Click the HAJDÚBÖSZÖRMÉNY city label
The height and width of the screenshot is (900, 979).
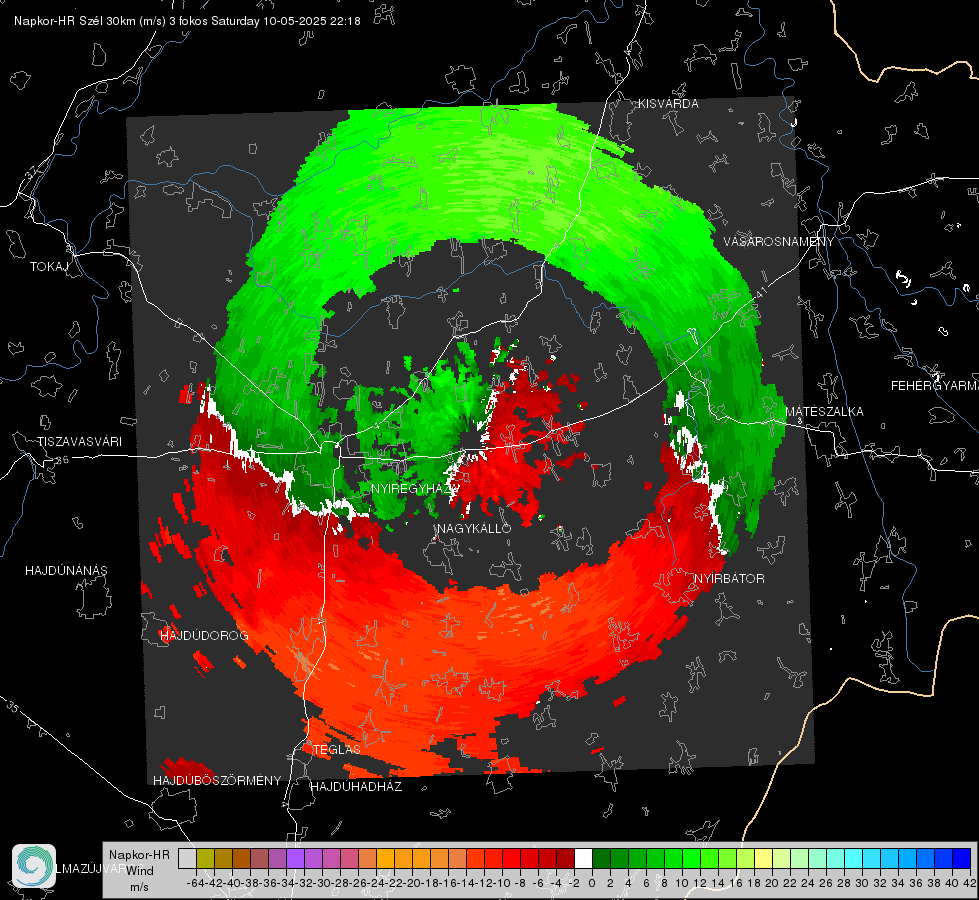tap(217, 780)
